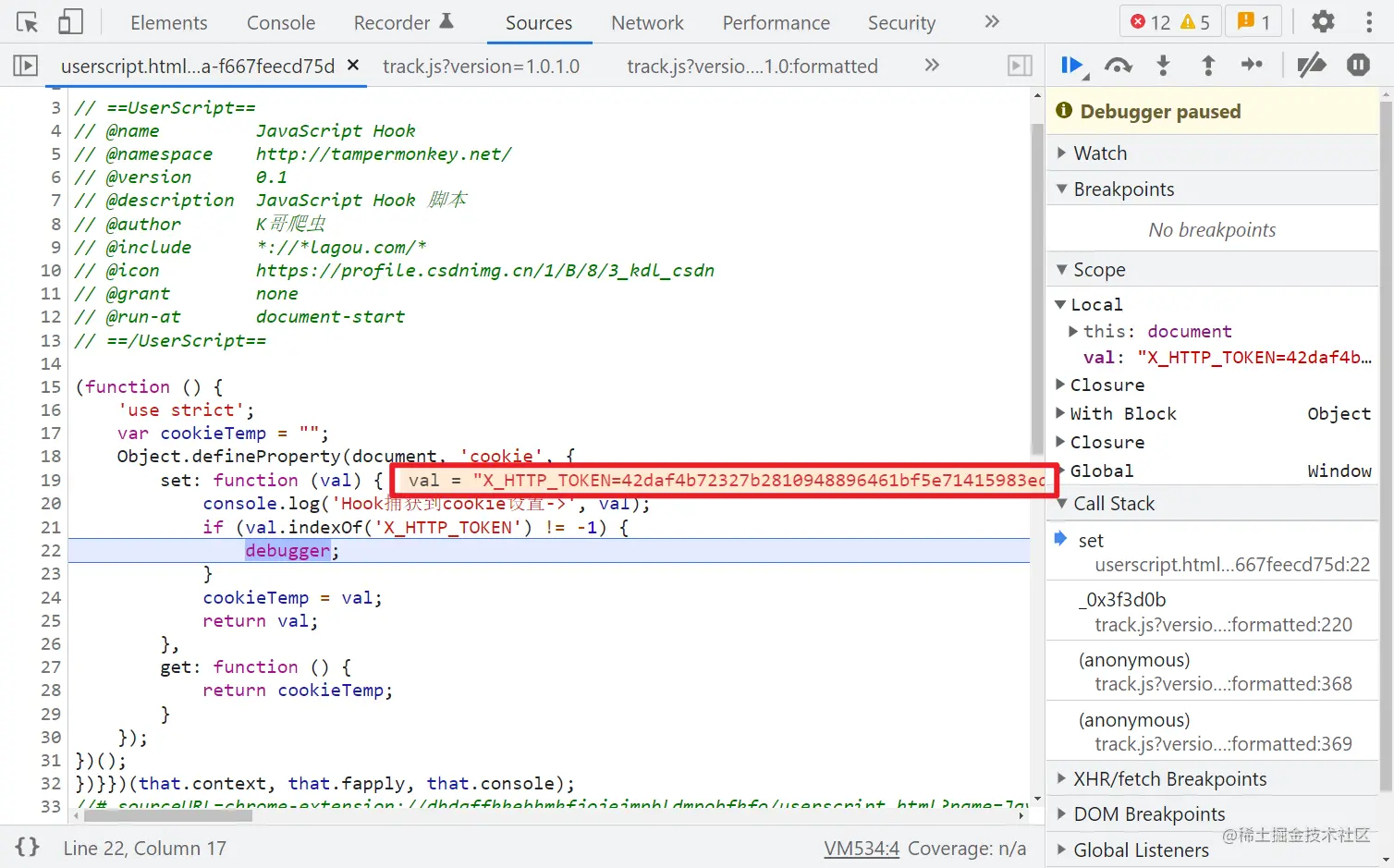The height and width of the screenshot is (868, 1394).
Task: Open the VM534:4 source link
Action: click(x=862, y=848)
